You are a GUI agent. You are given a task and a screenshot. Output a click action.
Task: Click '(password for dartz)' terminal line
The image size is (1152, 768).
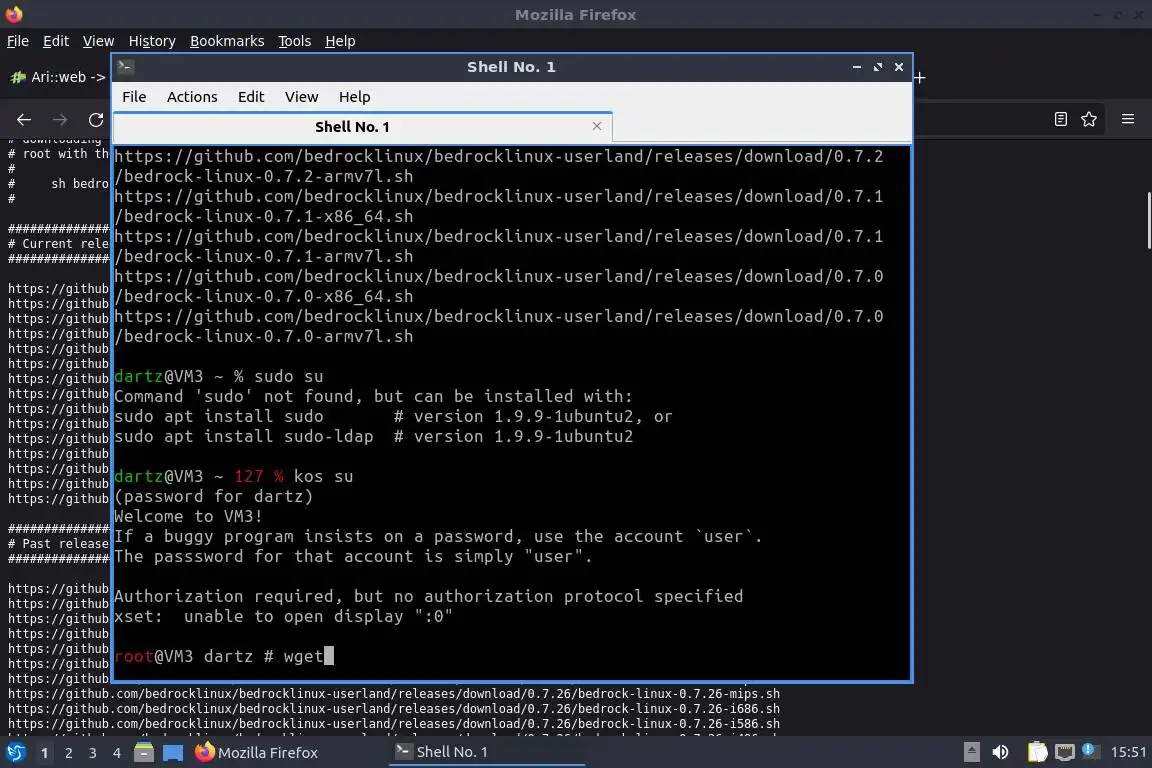click(x=214, y=496)
